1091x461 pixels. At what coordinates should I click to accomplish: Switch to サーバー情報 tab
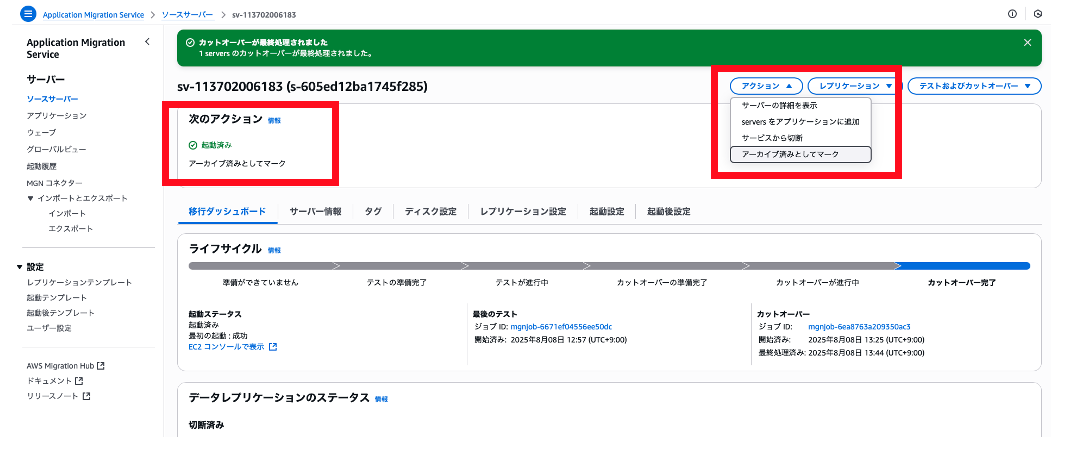pyautogui.click(x=315, y=211)
